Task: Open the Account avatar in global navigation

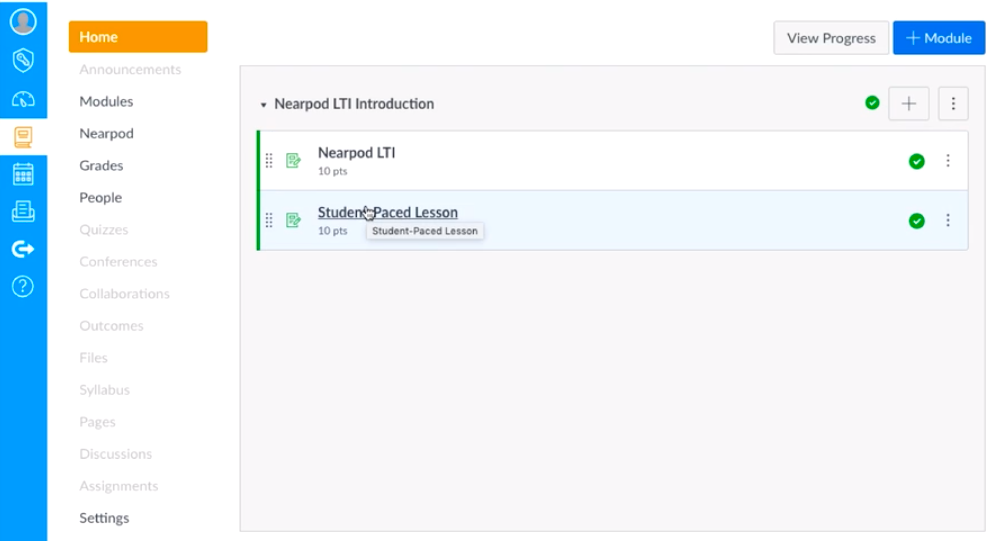Action: click(23, 22)
